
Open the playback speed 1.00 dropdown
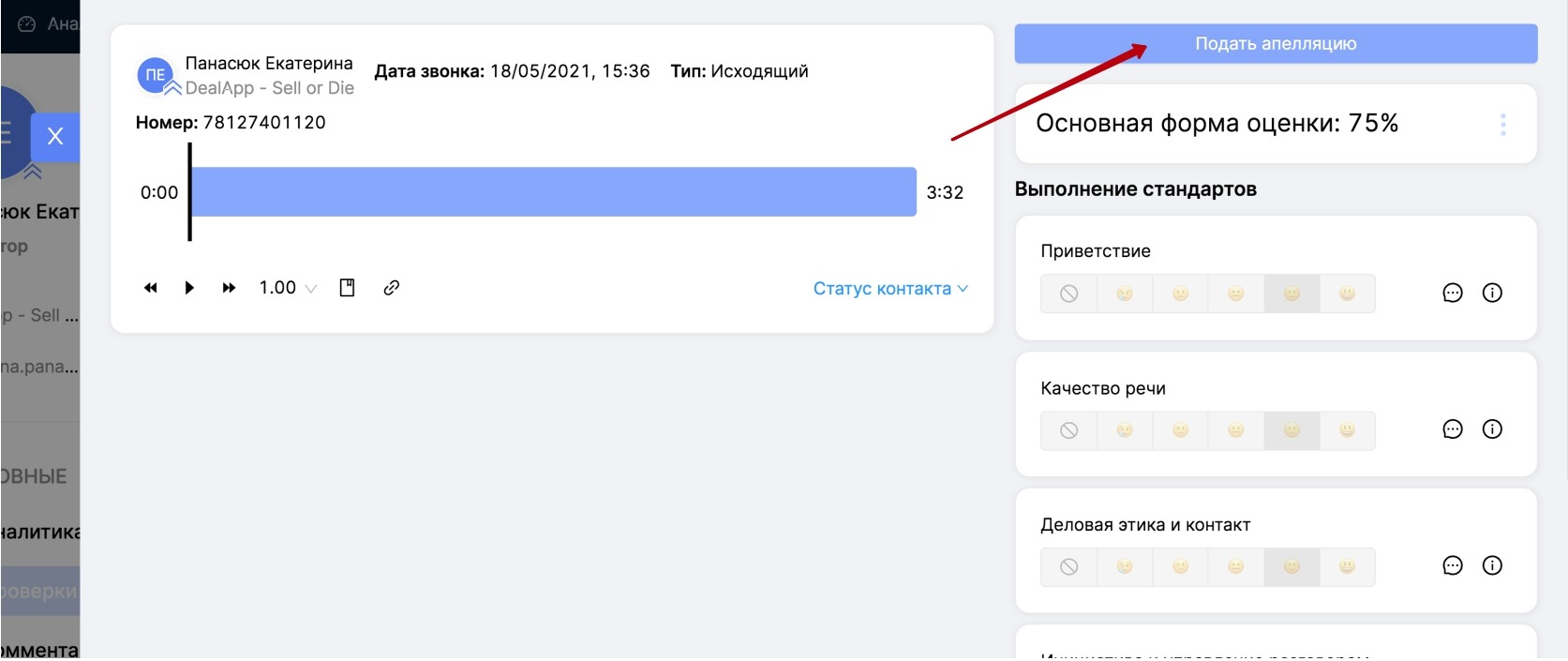(x=288, y=288)
